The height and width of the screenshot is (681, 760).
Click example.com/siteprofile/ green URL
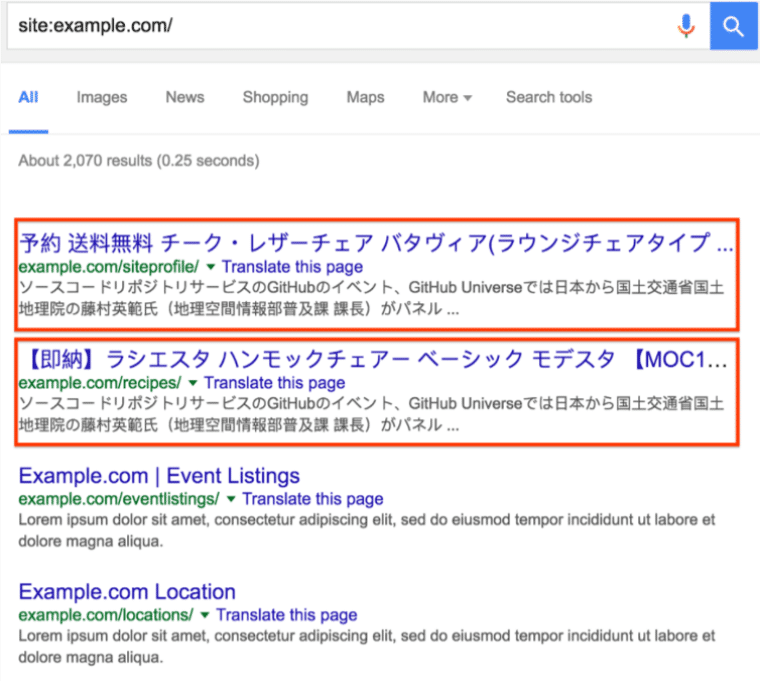pos(109,267)
